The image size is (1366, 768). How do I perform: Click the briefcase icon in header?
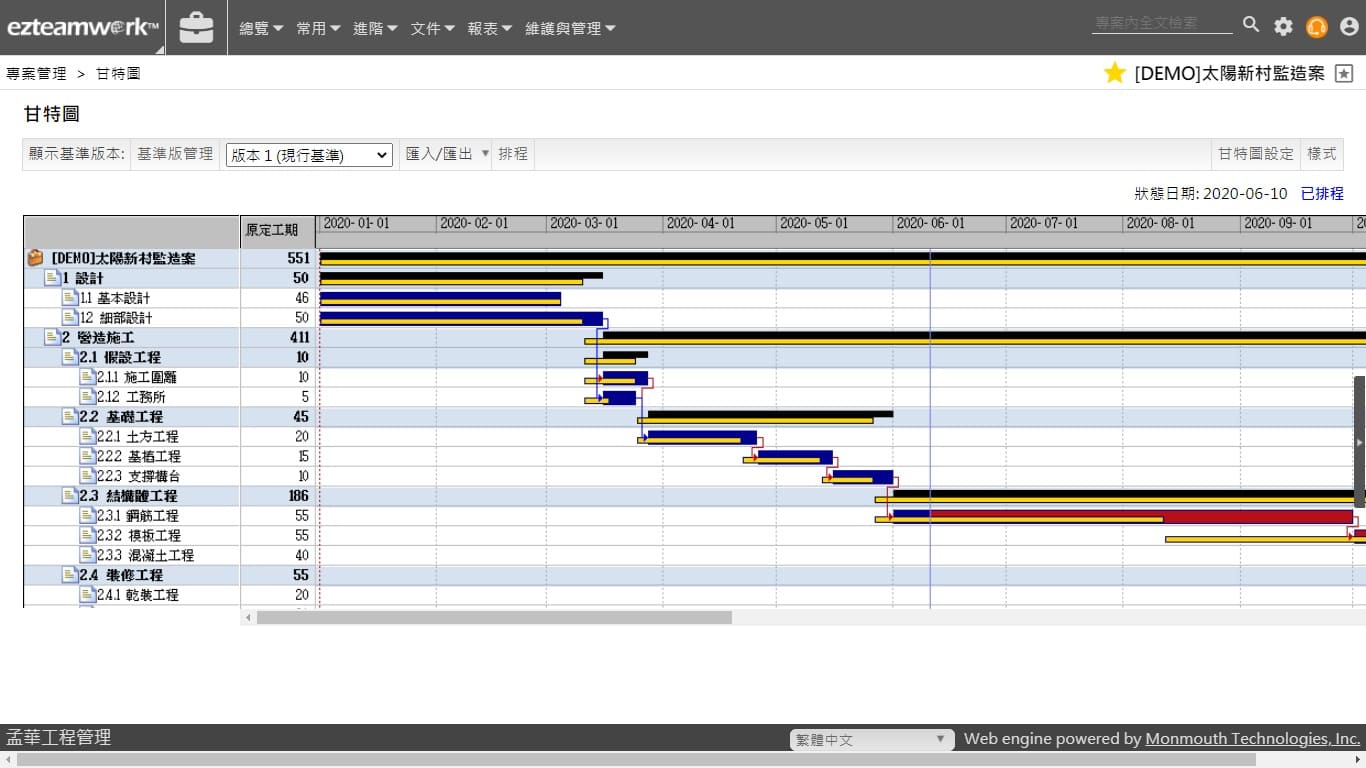(196, 28)
